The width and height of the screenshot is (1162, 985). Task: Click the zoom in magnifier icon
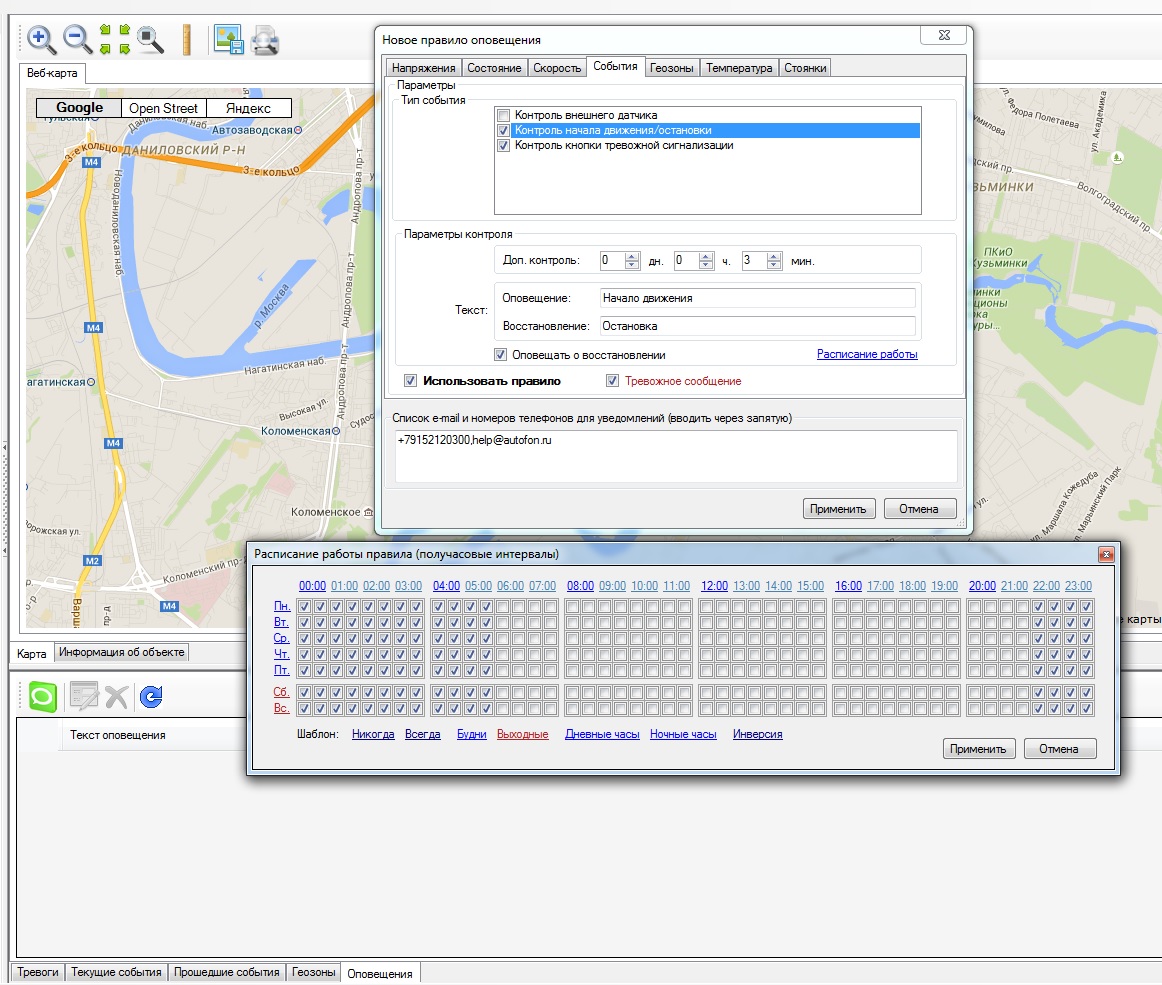41,40
